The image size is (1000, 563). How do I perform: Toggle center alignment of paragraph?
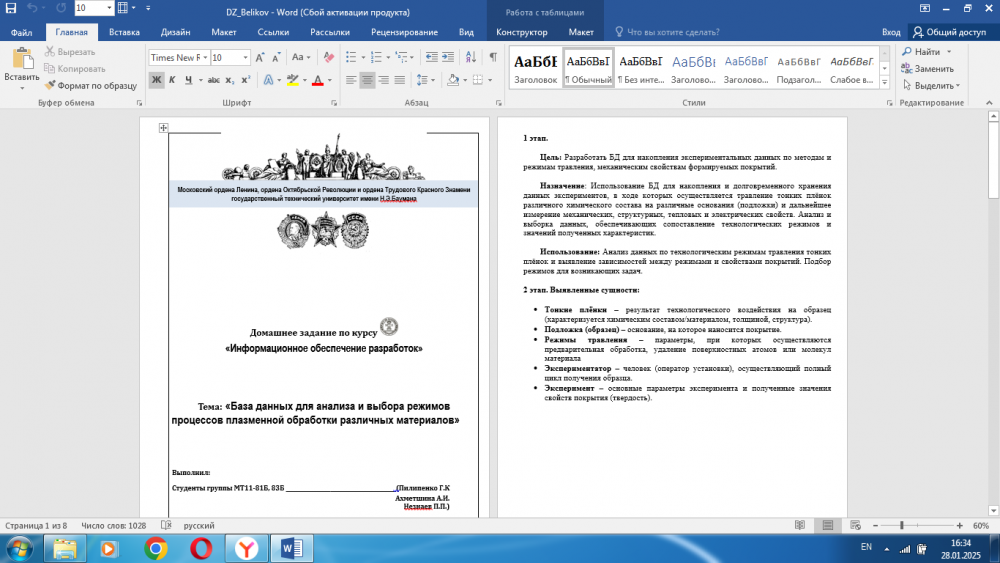[x=368, y=80]
